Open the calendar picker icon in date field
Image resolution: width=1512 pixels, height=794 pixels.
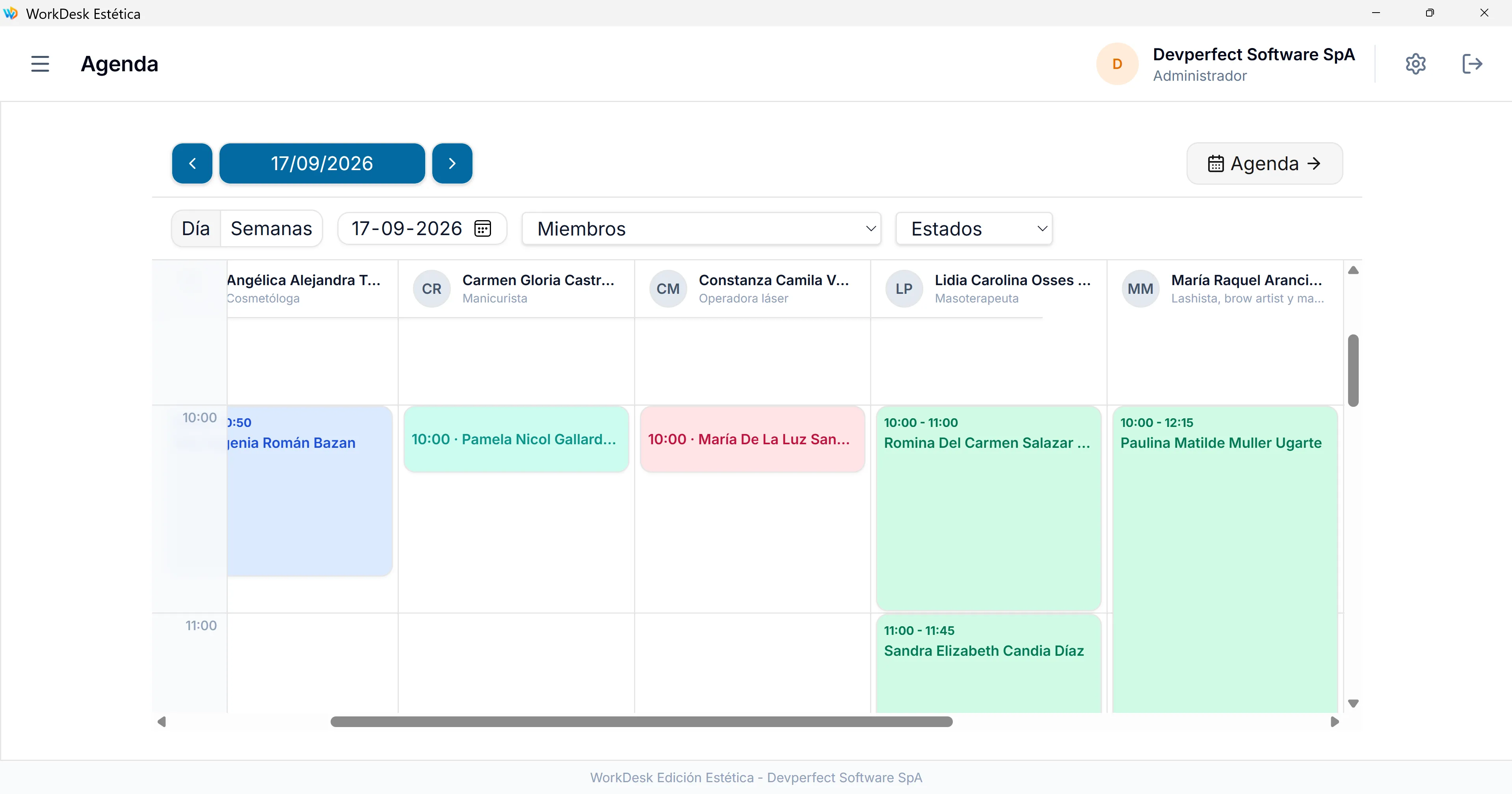click(482, 228)
